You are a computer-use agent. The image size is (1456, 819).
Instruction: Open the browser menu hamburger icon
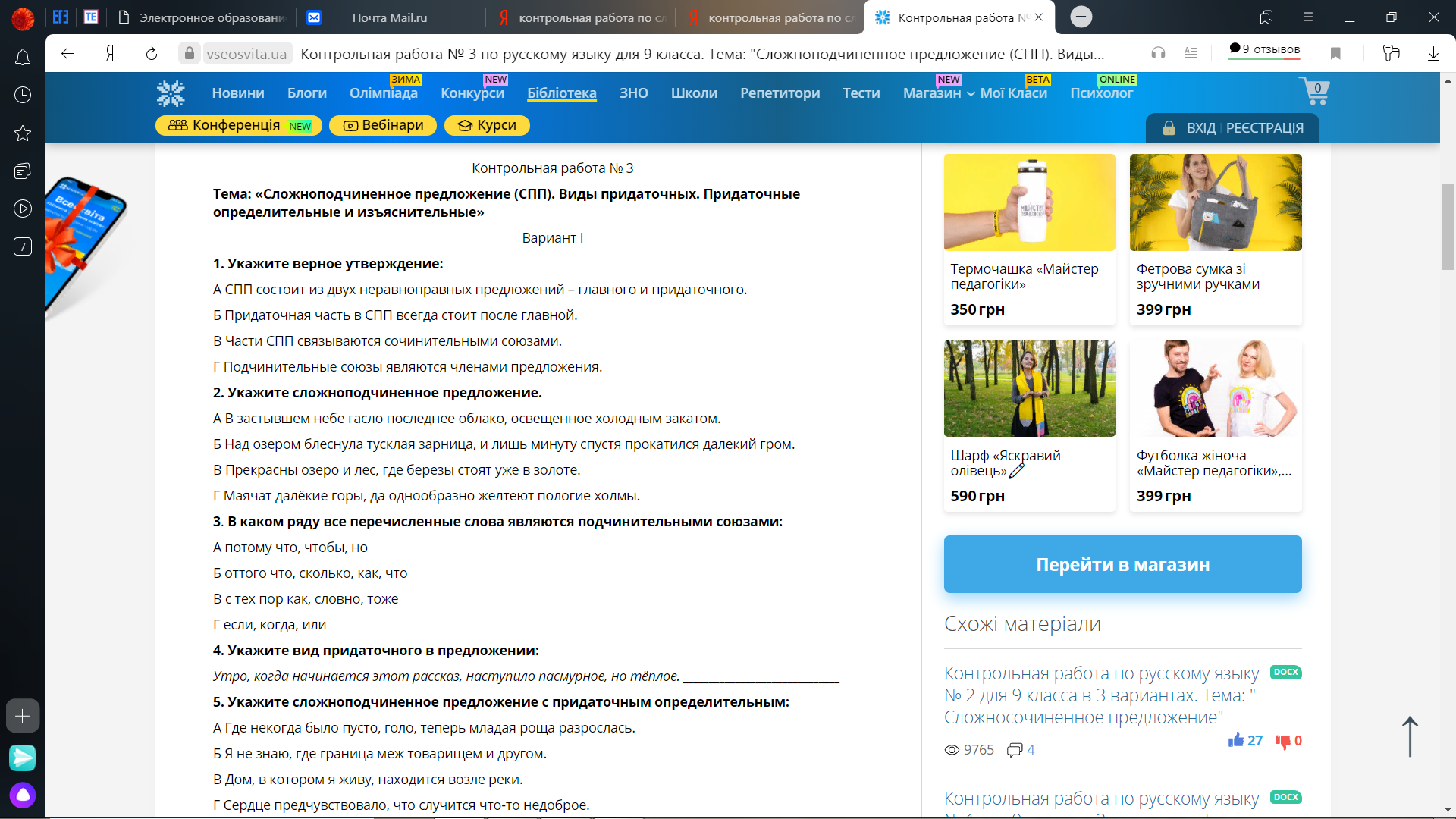tap(1308, 17)
